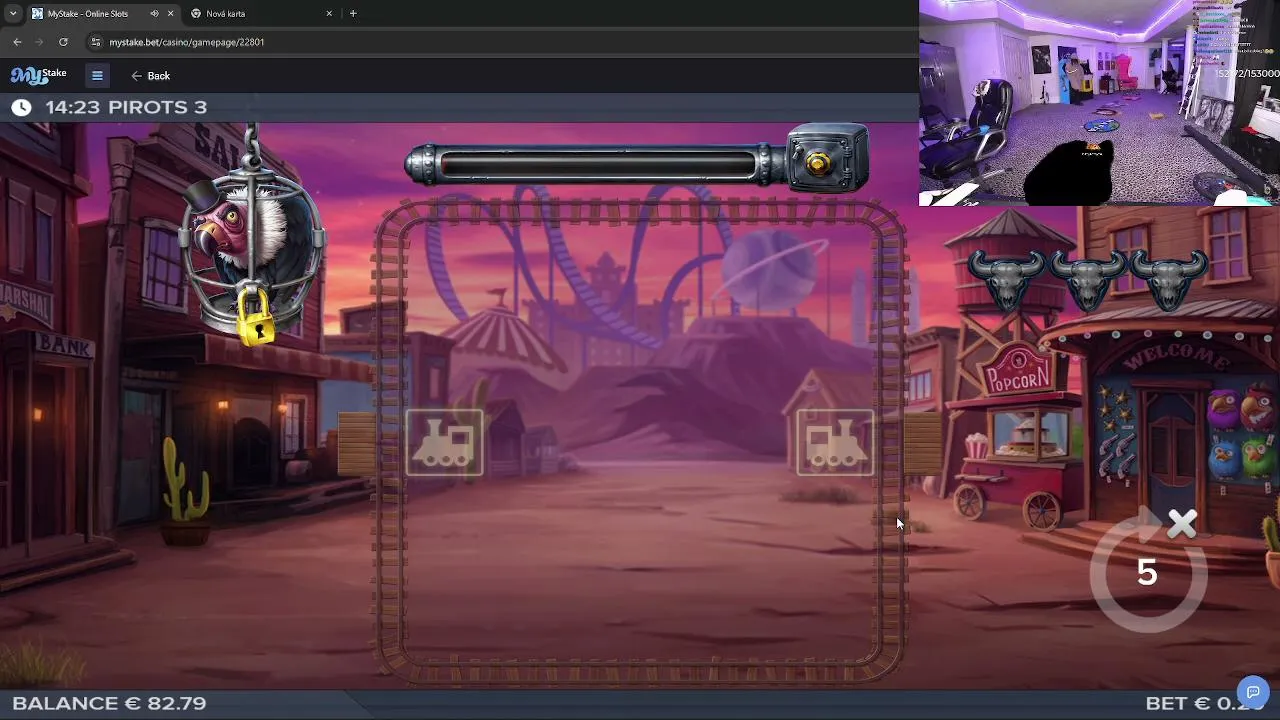The width and height of the screenshot is (1280, 720).
Task: Click the steel safe icon at meter end
Action: tap(827, 158)
